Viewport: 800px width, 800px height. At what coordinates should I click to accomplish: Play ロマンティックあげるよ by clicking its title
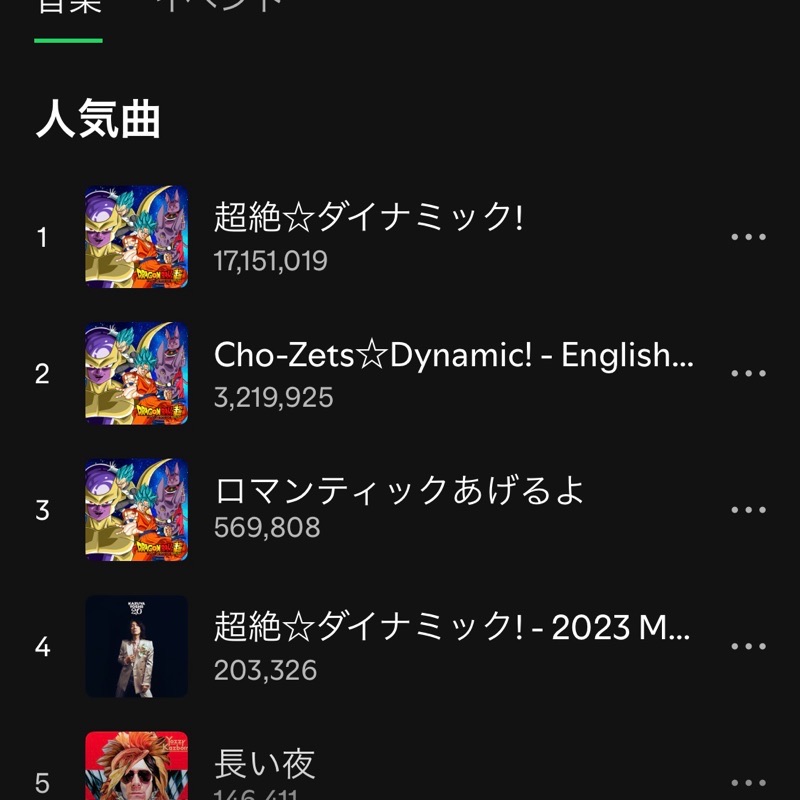(399, 490)
